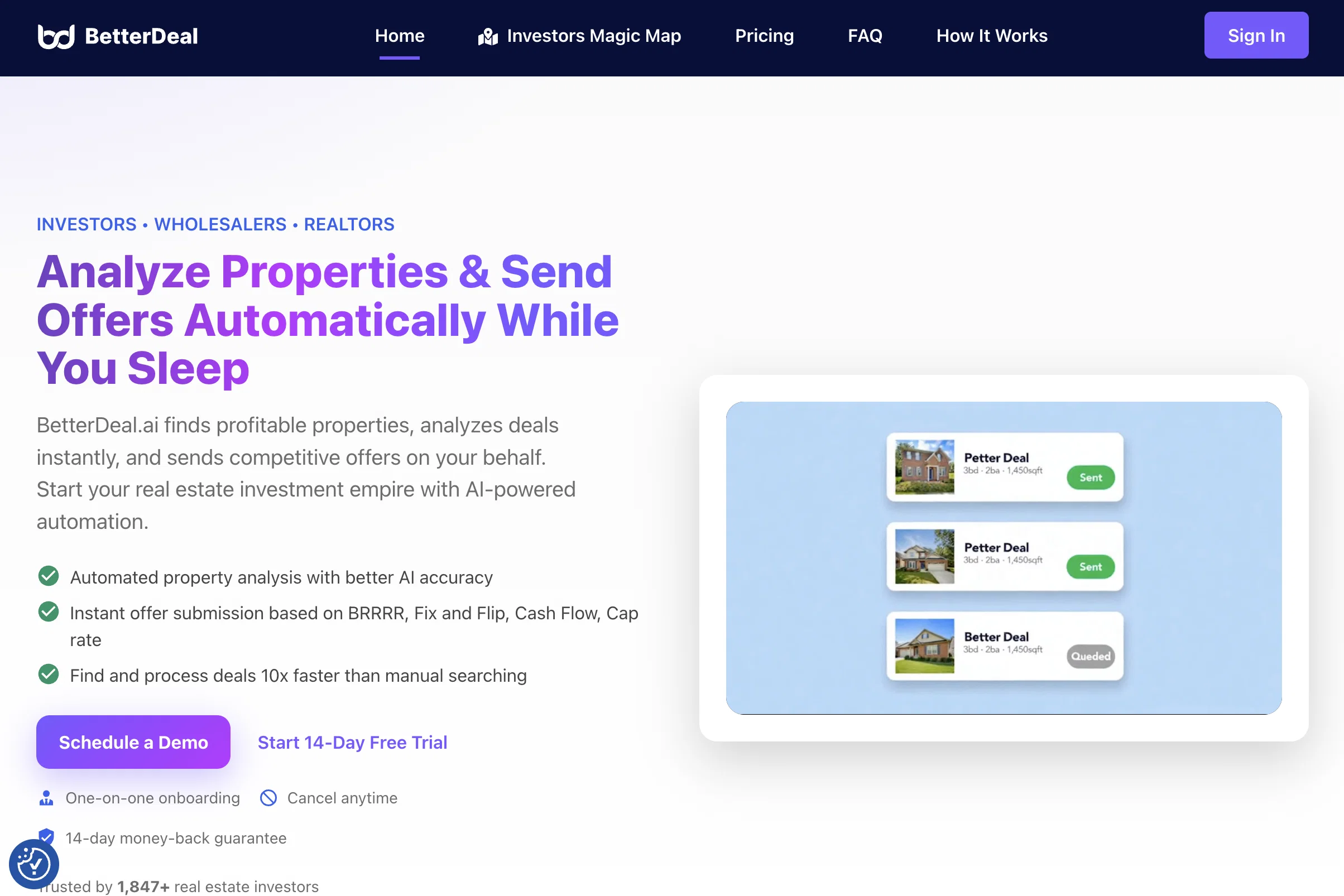Click the INVESTORS • WHOLESALERS • REALTORS tagline
Image resolution: width=1344 pixels, height=896 pixels.
(x=215, y=224)
